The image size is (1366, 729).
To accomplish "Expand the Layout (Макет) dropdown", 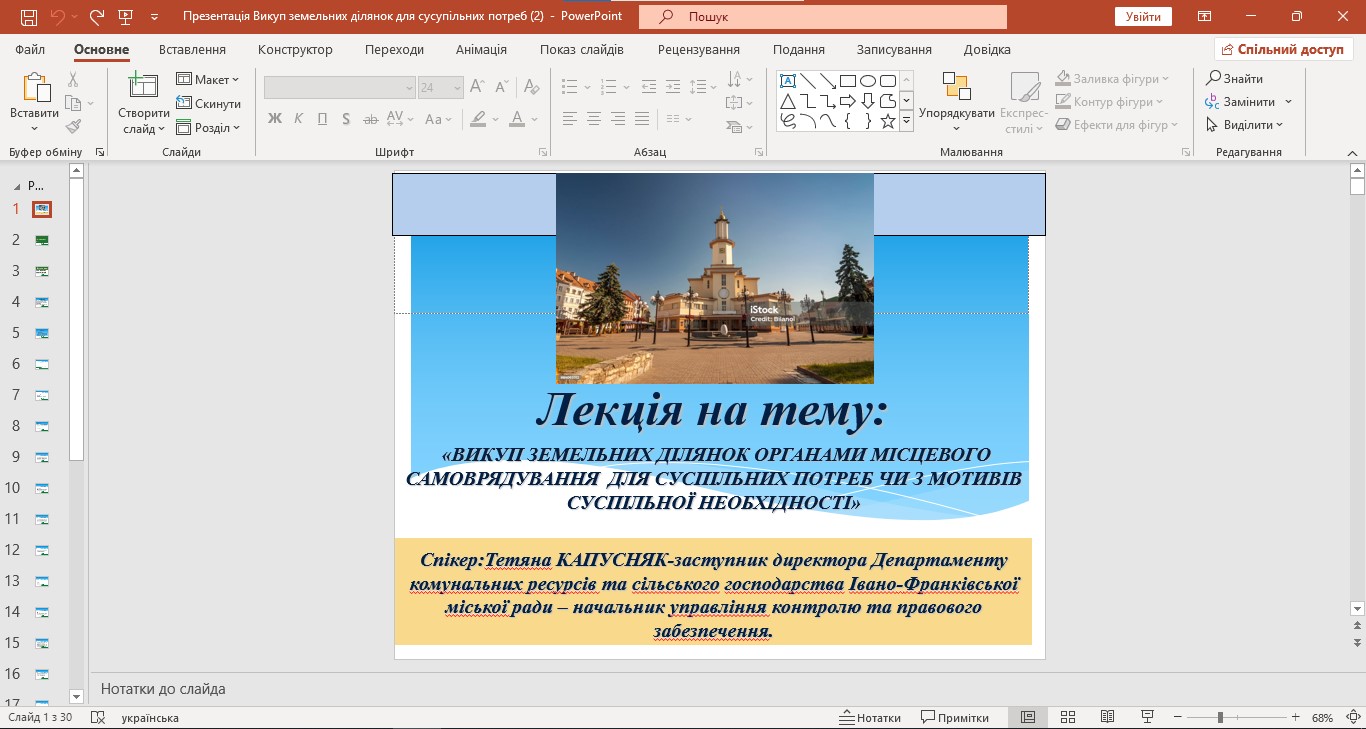I will 209,80.
